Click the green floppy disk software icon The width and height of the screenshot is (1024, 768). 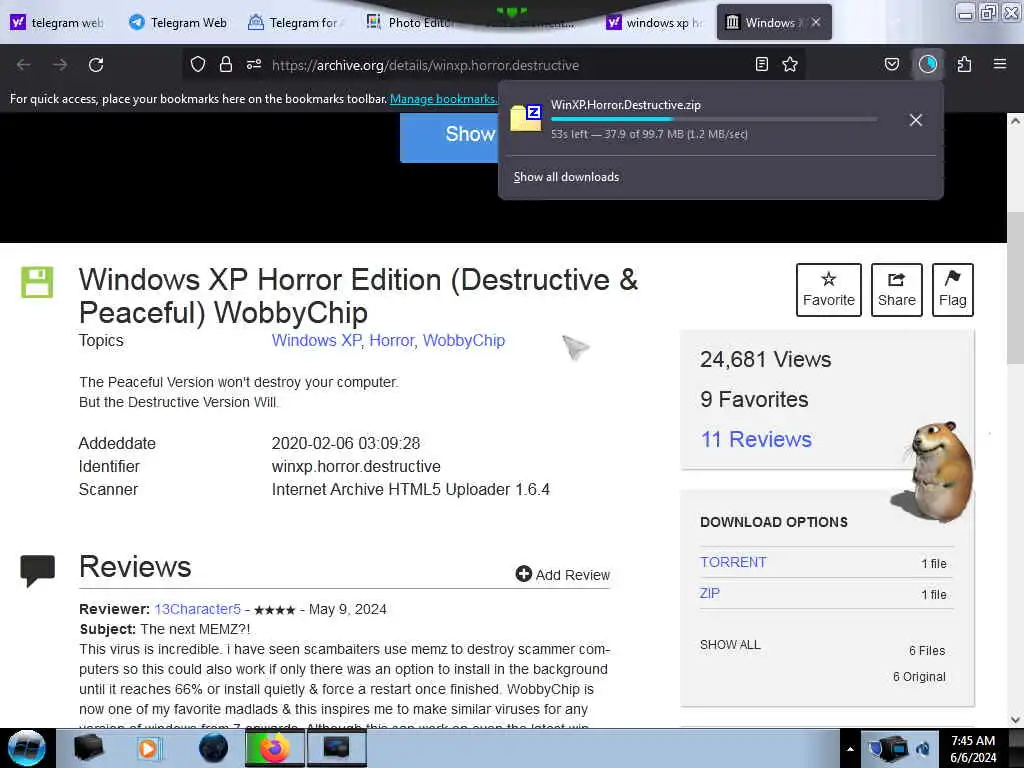[37, 282]
